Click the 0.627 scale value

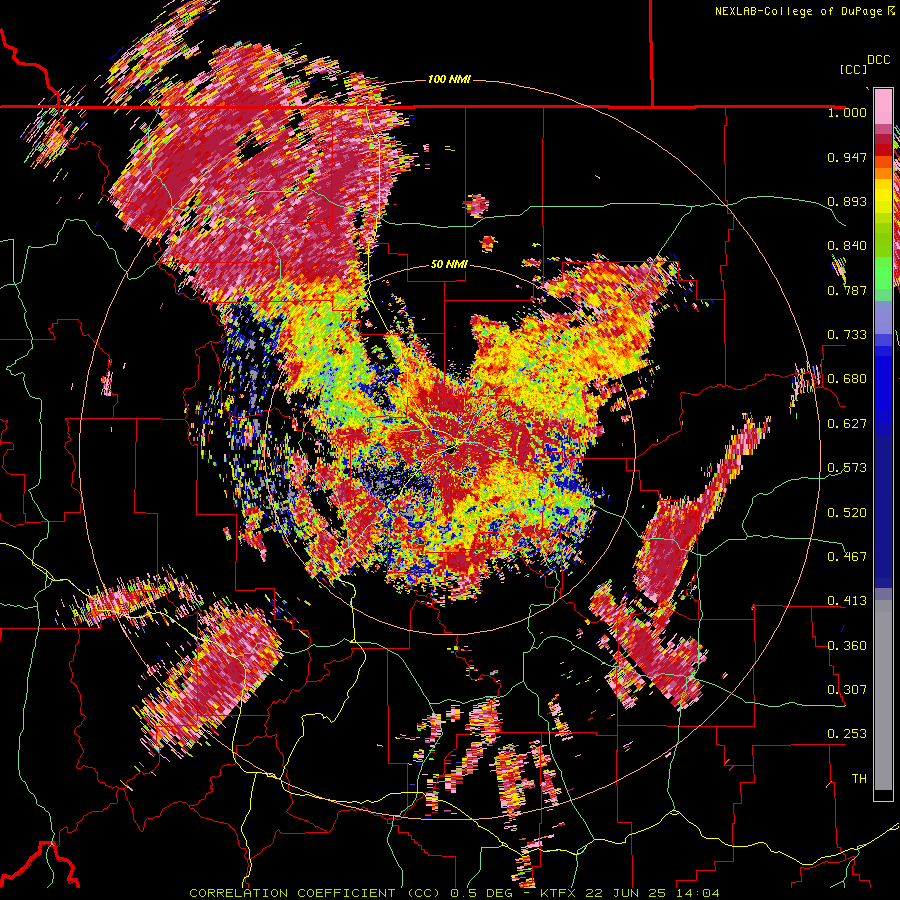tap(847, 424)
